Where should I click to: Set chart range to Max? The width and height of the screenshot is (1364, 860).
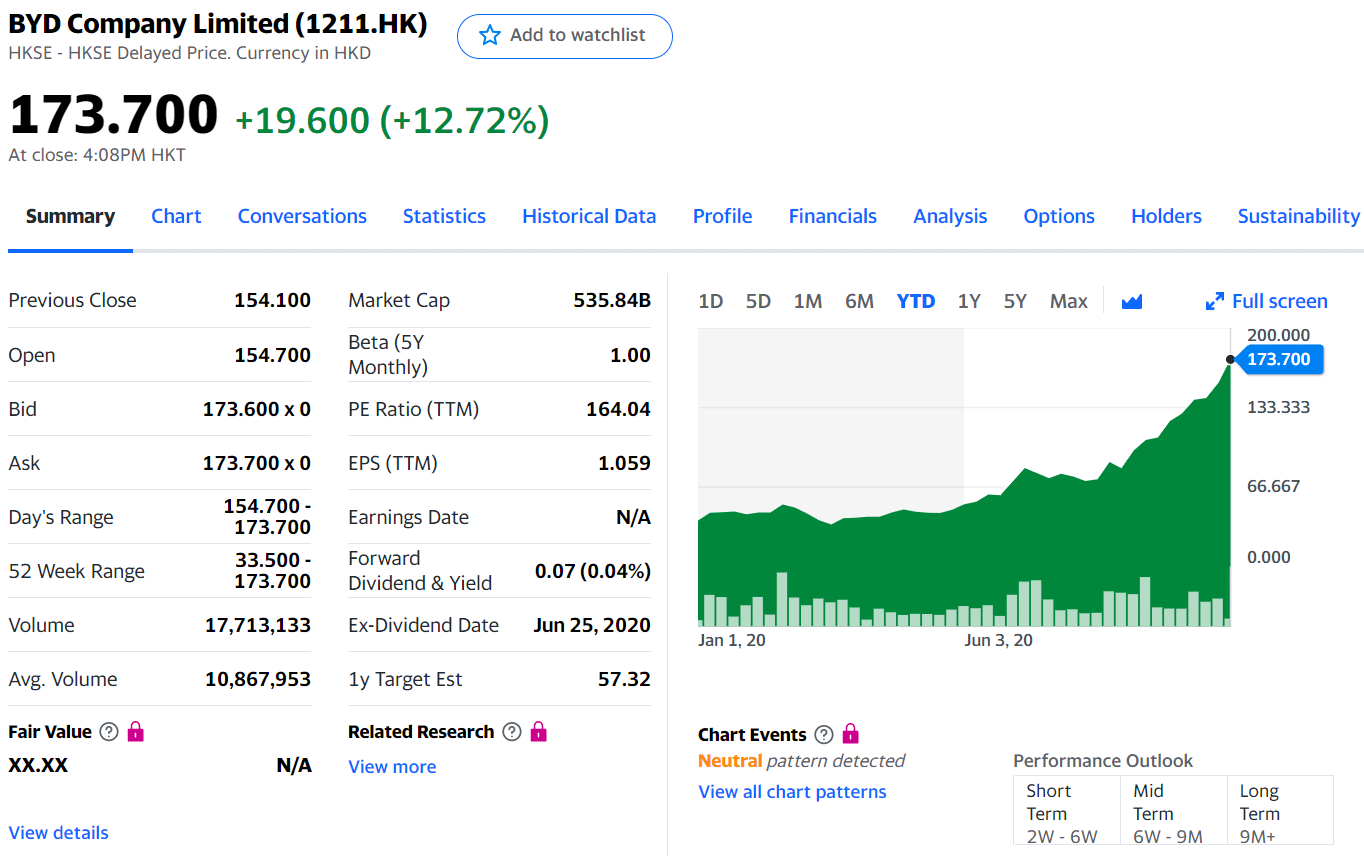(1068, 301)
